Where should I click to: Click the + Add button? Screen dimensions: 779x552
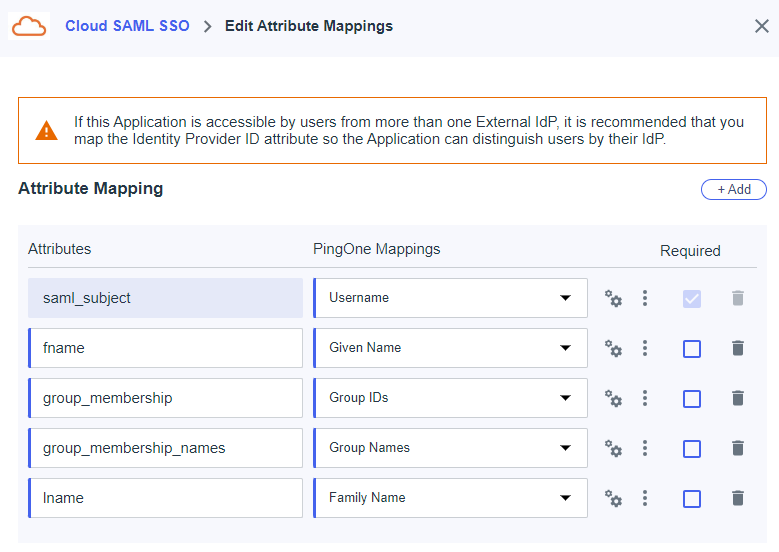[733, 189]
